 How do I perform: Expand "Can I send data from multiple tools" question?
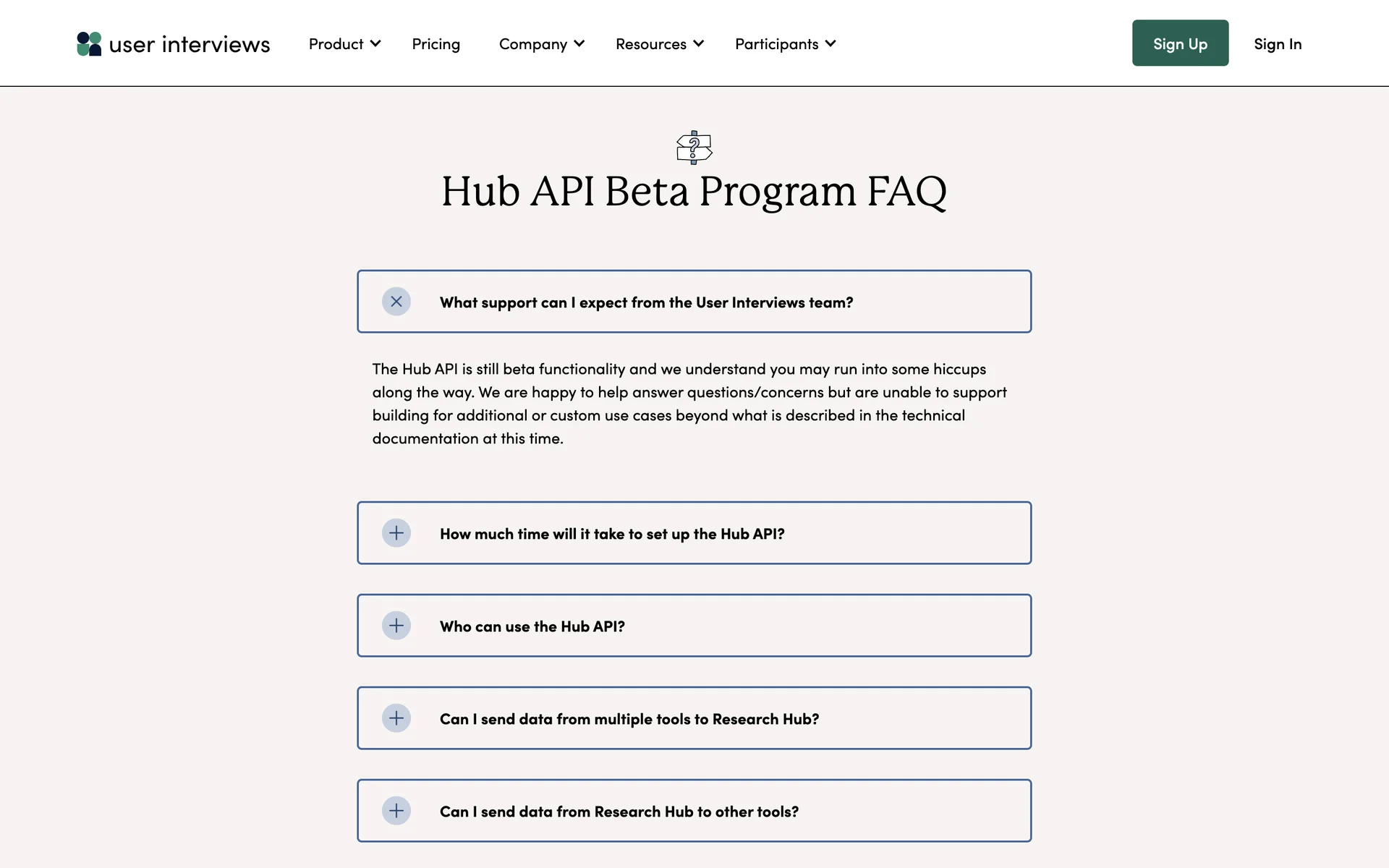coord(629,719)
